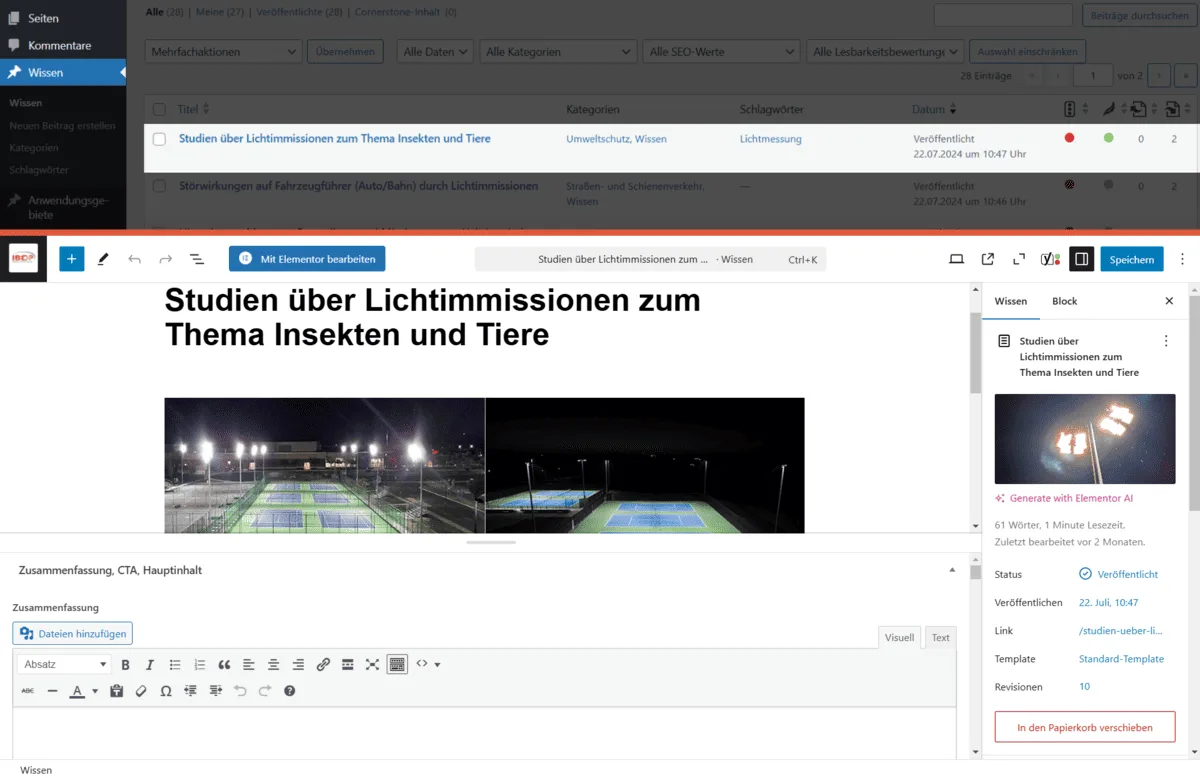Align text right
The image size is (1200, 778).
tap(298, 664)
